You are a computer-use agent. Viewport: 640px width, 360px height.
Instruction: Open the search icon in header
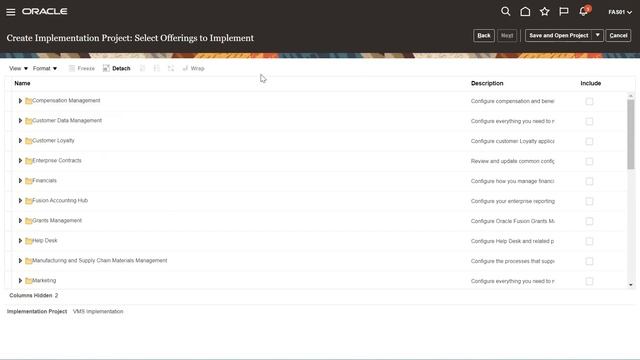(x=505, y=11)
